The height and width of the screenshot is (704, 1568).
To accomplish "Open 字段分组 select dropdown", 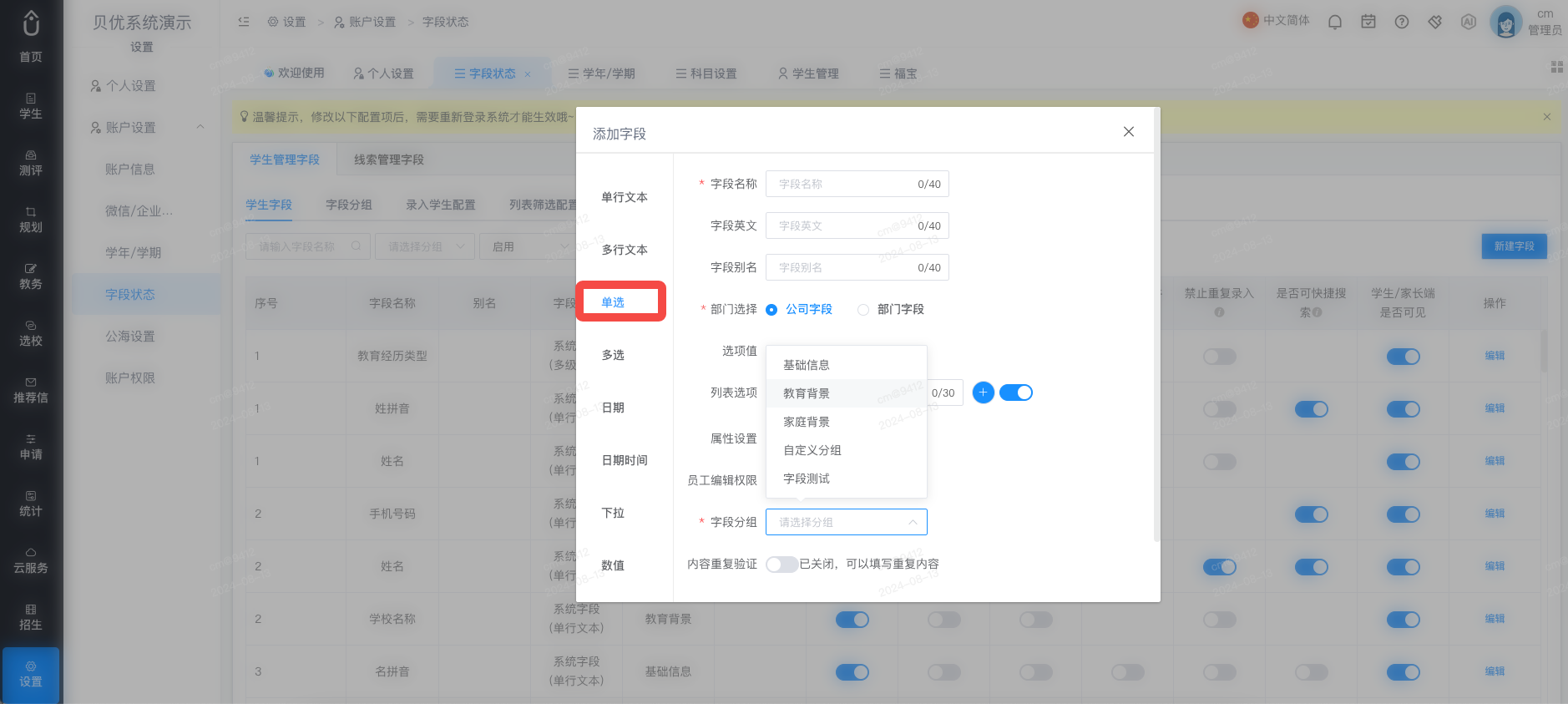I will (847, 522).
